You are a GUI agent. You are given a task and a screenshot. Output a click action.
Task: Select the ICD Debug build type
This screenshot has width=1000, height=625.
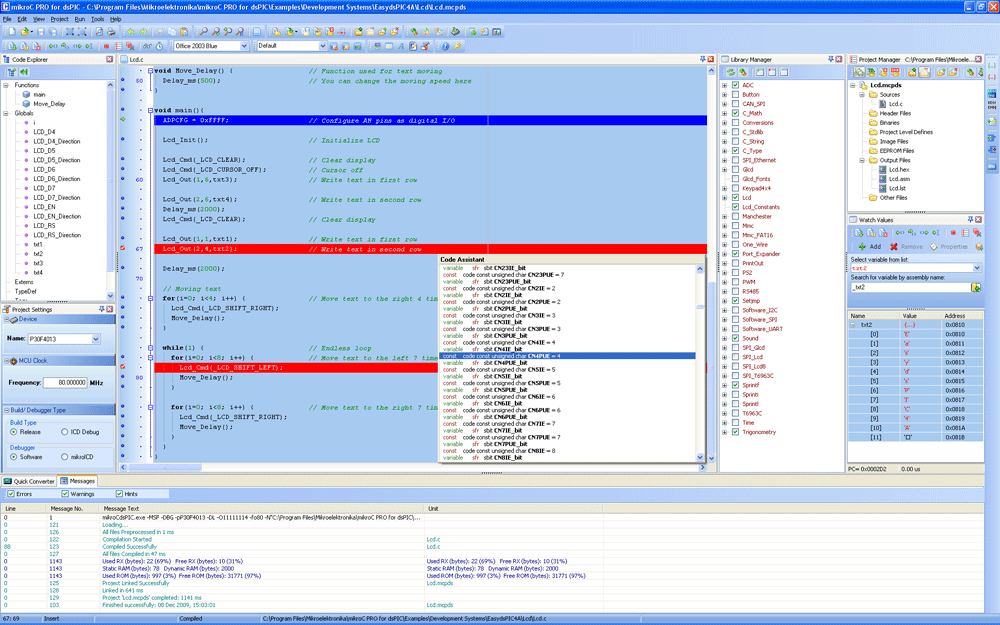(x=64, y=432)
